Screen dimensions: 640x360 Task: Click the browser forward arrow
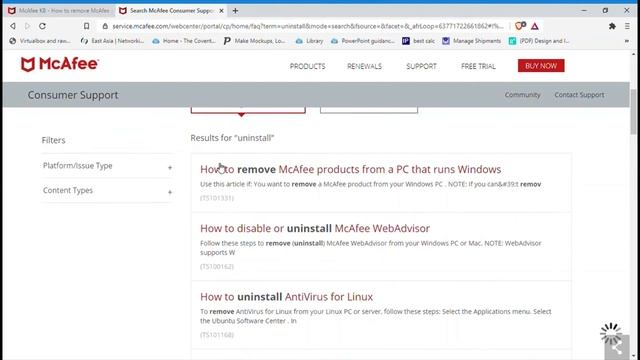27,26
